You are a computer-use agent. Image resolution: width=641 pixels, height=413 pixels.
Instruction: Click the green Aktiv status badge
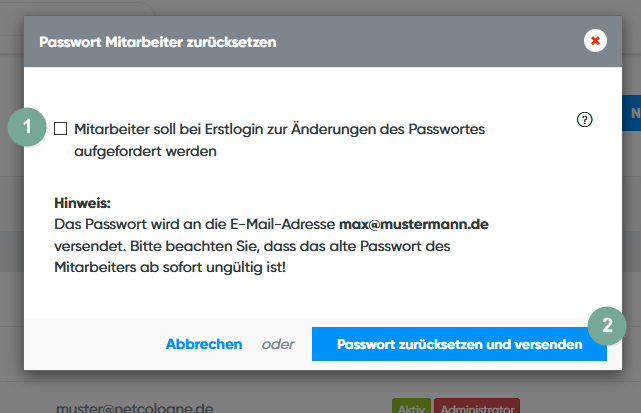411,407
